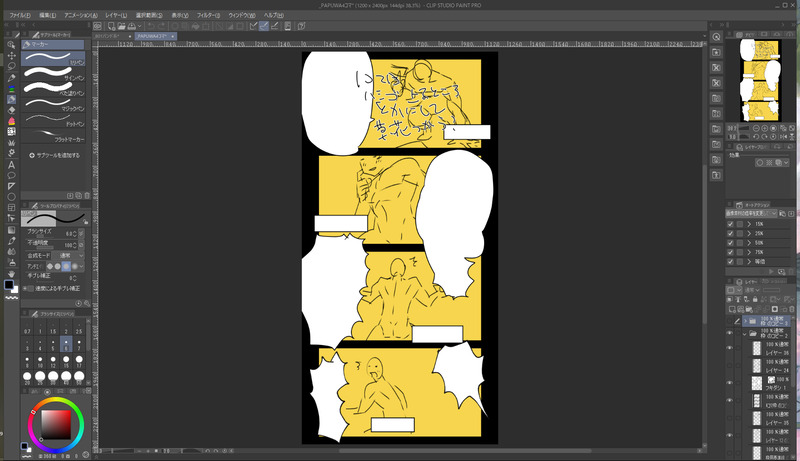Toggle the 等倍 auto action checkbox
Screen dimensions: 800x461
pyautogui.click(x=730, y=262)
